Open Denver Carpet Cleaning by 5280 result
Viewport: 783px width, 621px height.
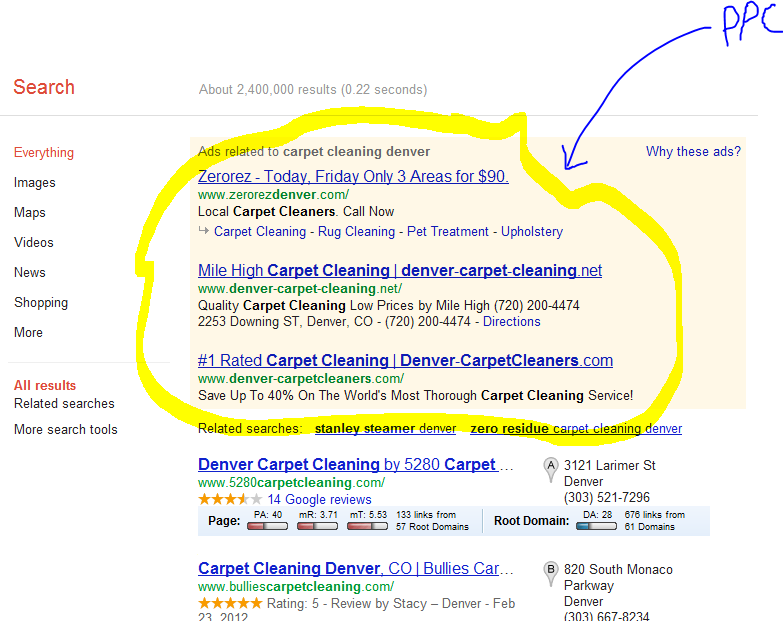tap(355, 465)
